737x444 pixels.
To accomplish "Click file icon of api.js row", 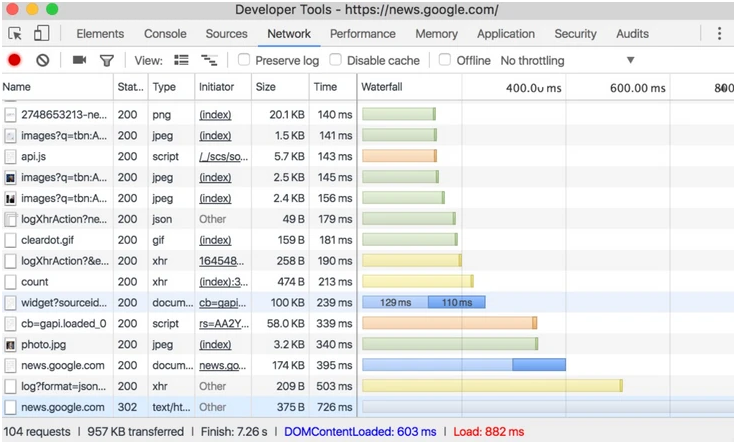I will click(10, 156).
